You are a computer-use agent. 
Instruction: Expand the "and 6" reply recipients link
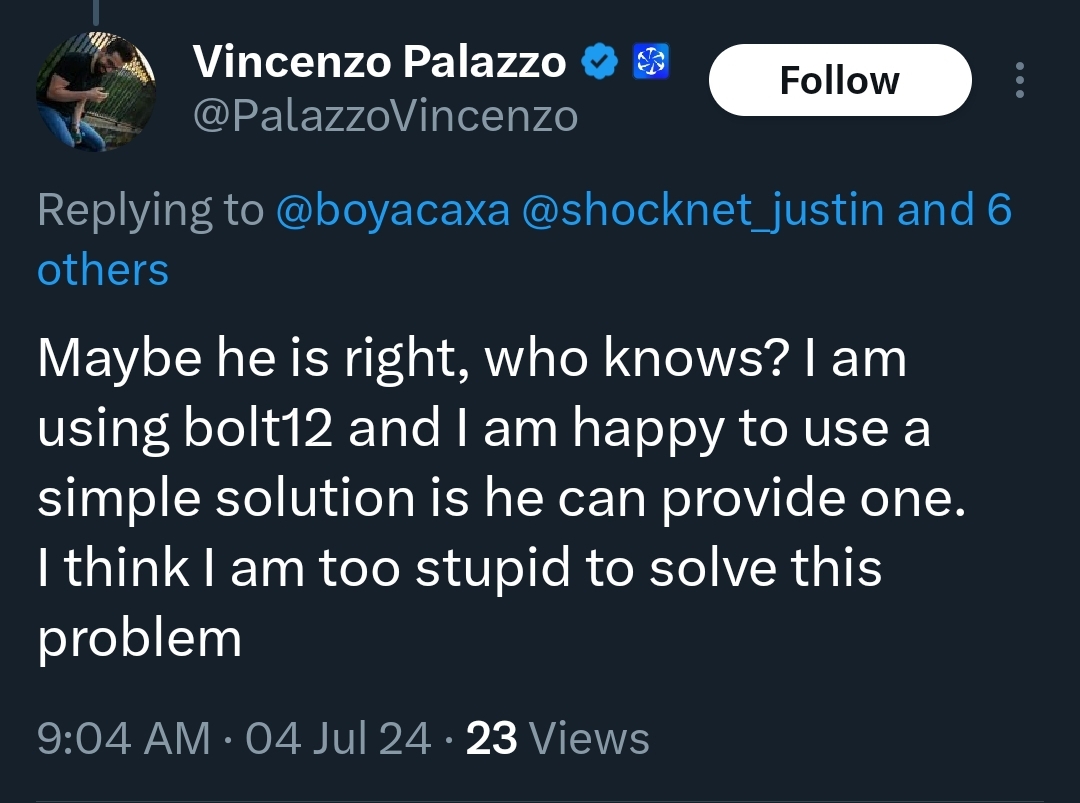[955, 211]
